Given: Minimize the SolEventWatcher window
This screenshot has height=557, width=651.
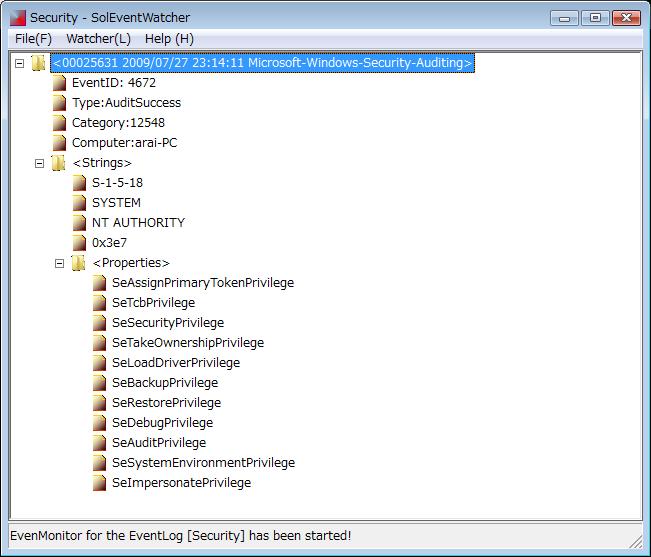Looking at the screenshot, I should click(564, 18).
